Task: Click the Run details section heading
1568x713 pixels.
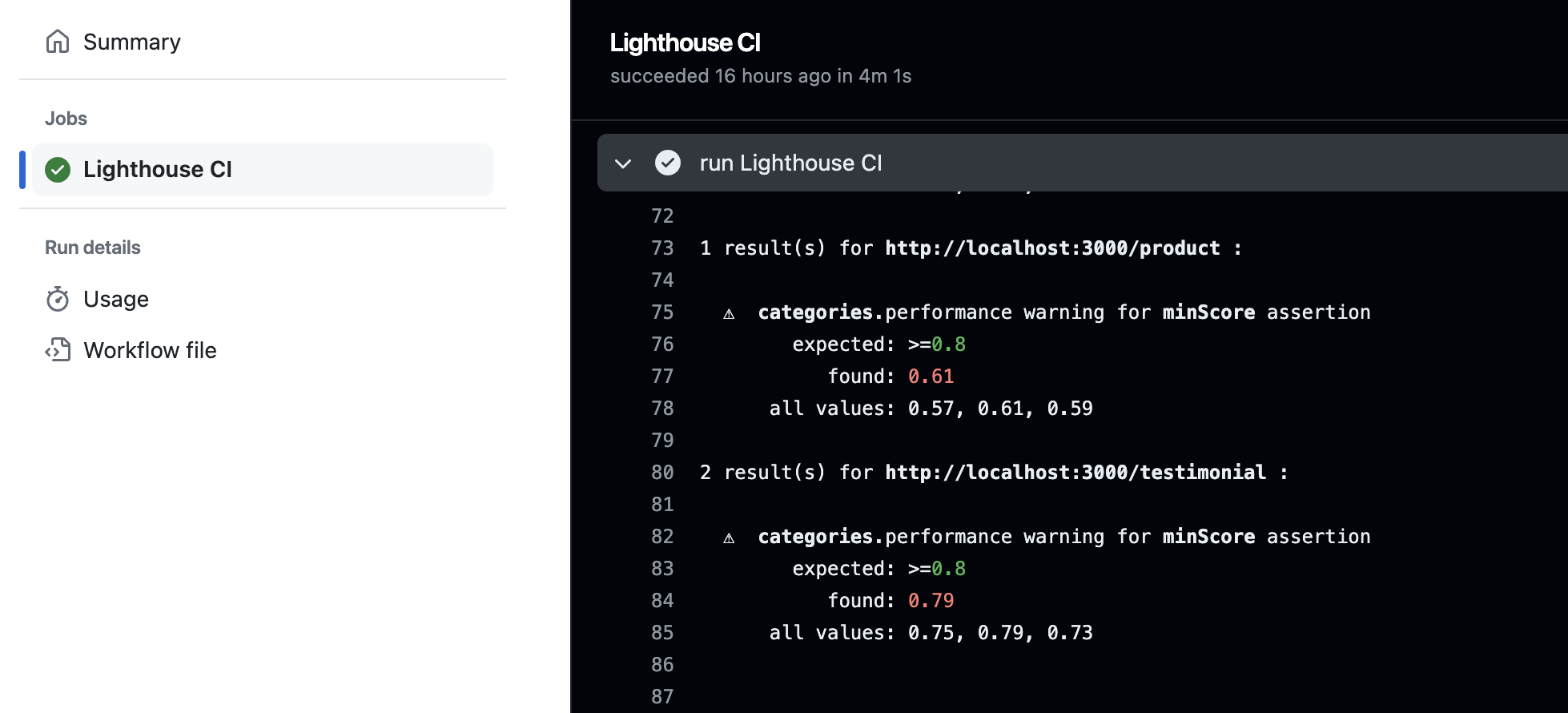Action: (x=93, y=248)
